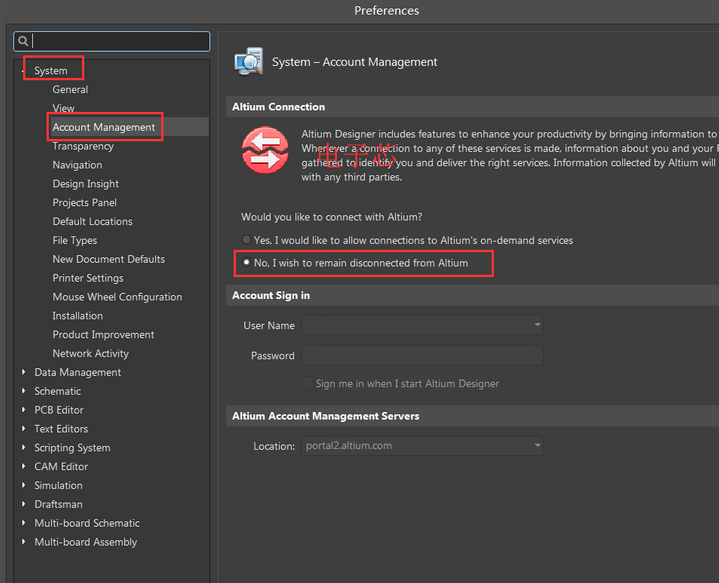The image size is (719, 583).
Task: Go to the Navigation page
Action: pos(77,165)
